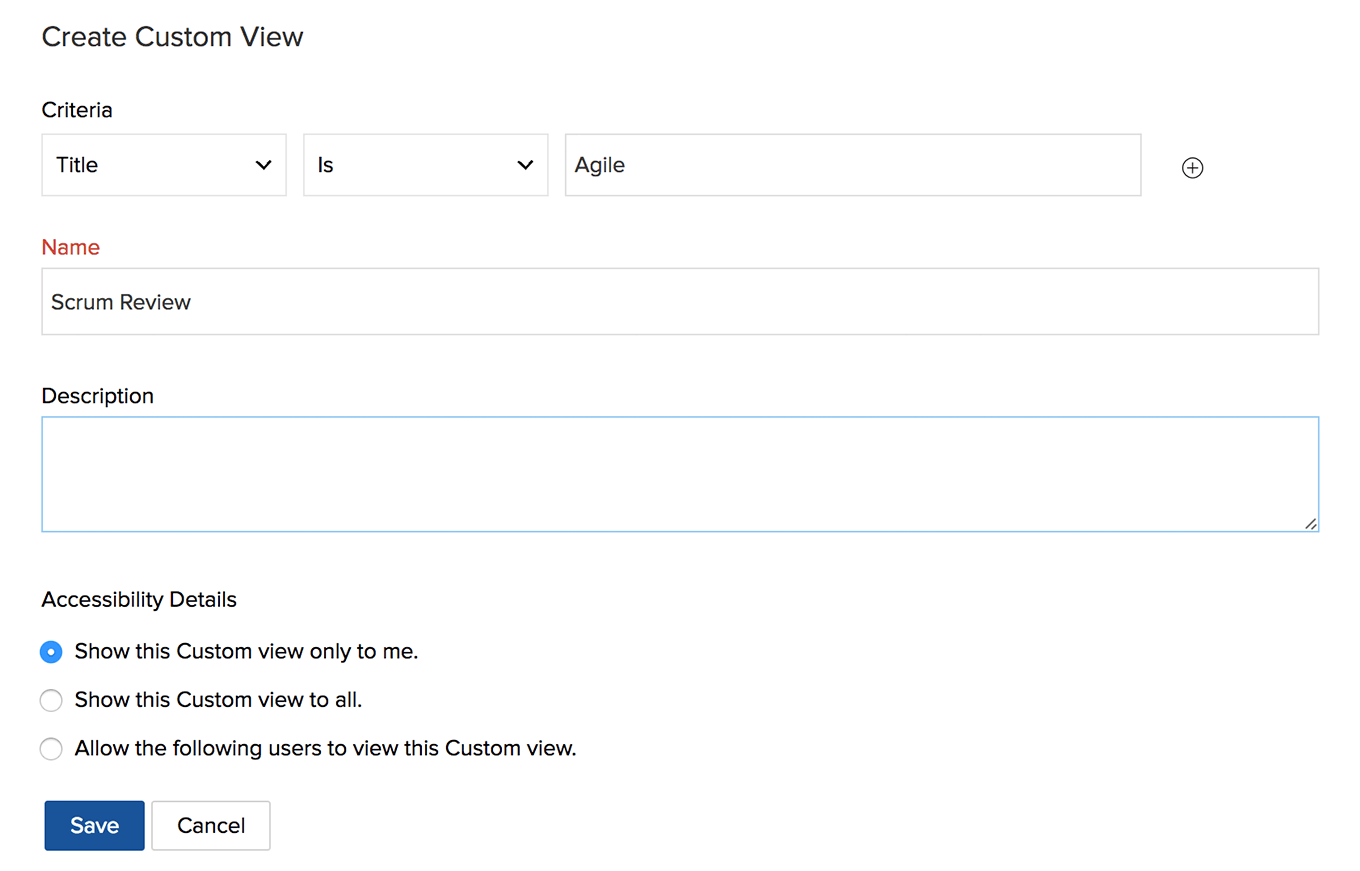Select Show this Custom view only to me
The image size is (1360, 871).
pyautogui.click(x=51, y=652)
